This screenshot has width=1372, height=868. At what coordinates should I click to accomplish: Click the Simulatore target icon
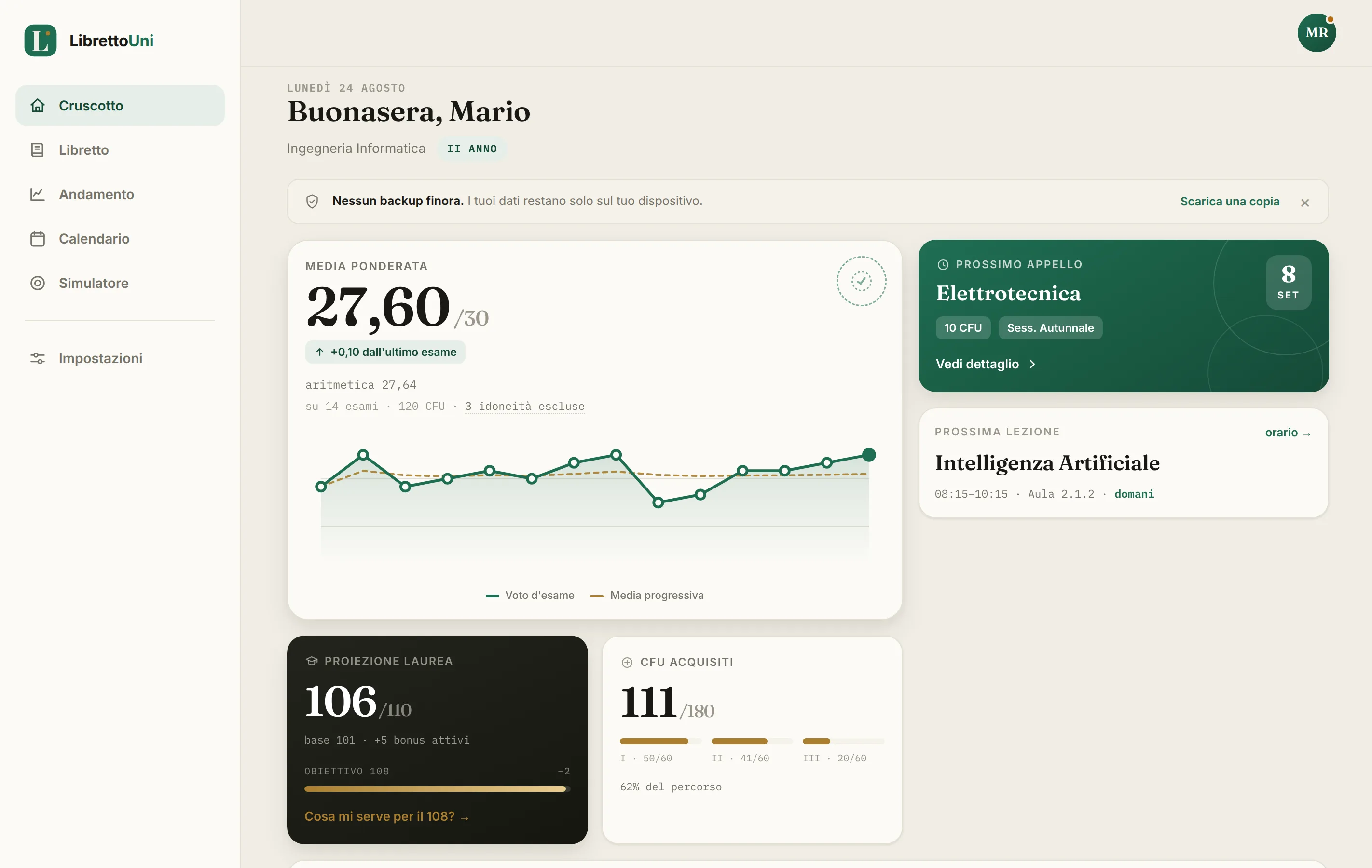[38, 283]
